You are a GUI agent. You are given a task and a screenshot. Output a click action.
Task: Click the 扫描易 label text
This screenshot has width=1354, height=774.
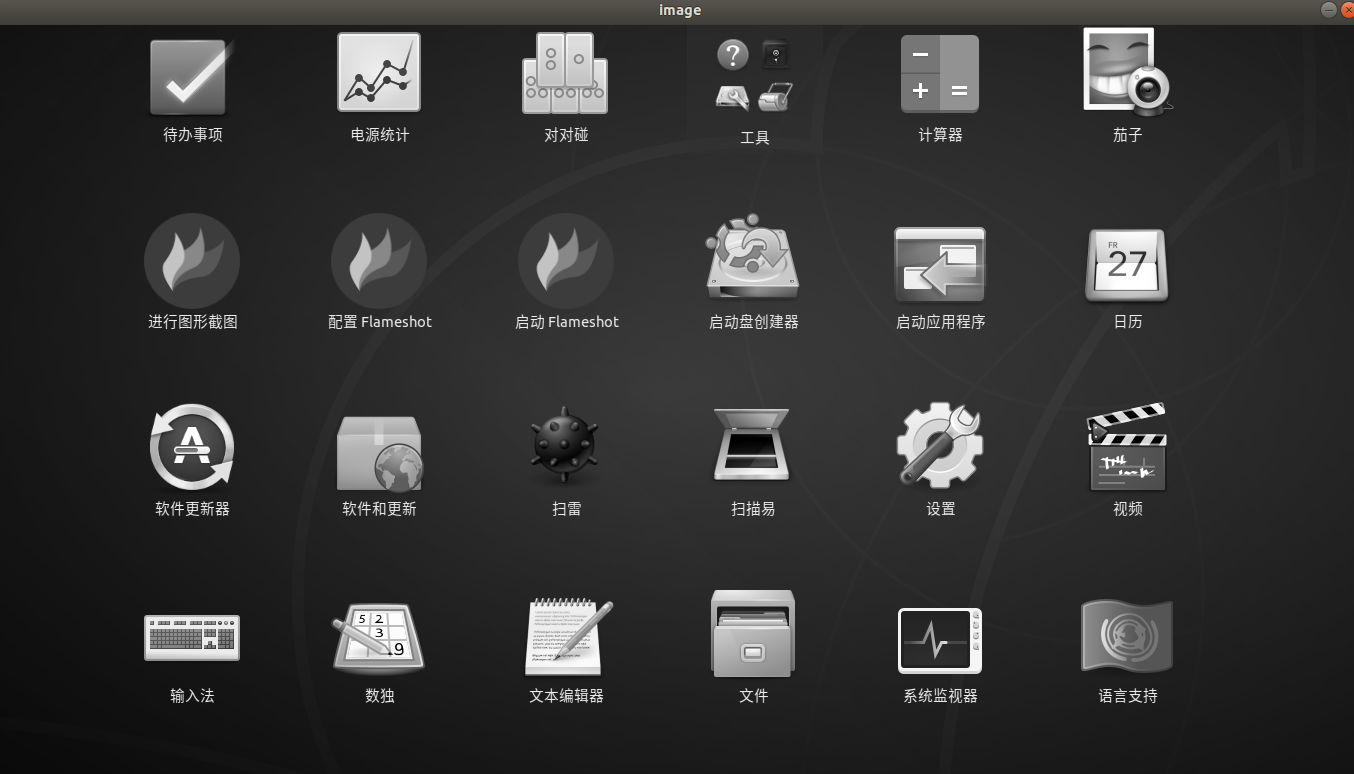click(x=754, y=509)
